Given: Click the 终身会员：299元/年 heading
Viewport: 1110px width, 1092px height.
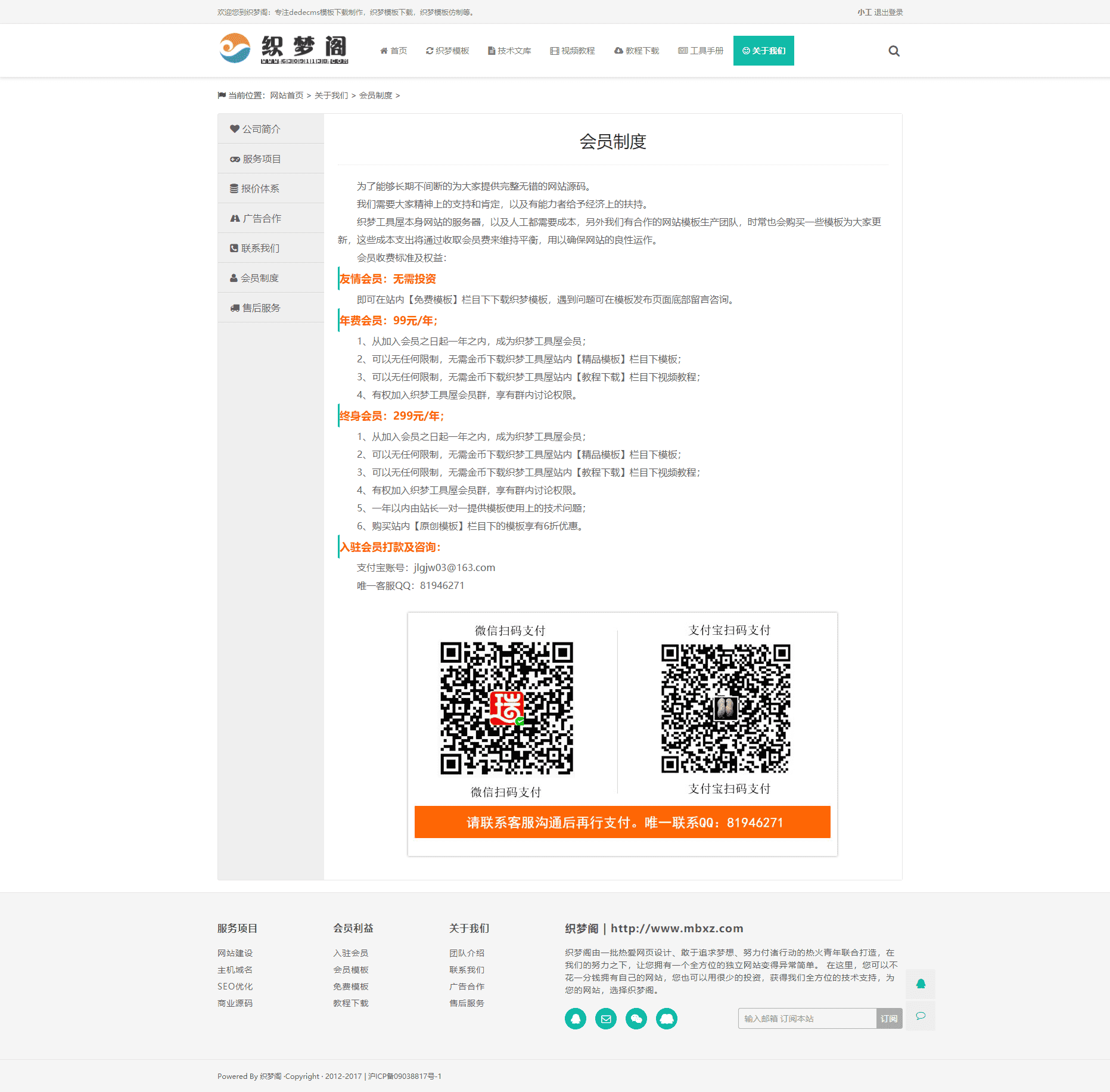Looking at the screenshot, I should coord(392,416).
